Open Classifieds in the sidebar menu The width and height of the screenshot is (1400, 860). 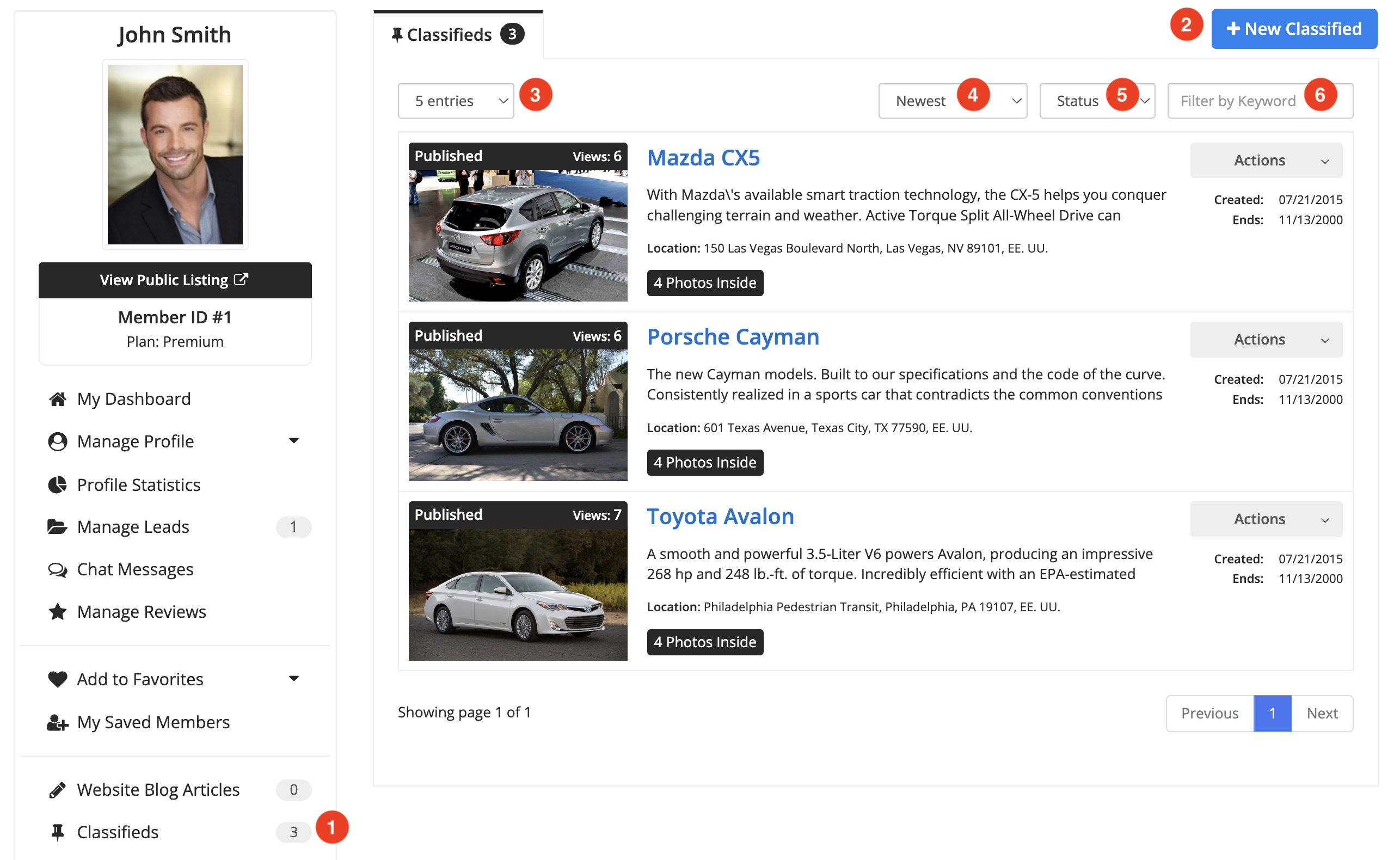pyautogui.click(x=118, y=832)
